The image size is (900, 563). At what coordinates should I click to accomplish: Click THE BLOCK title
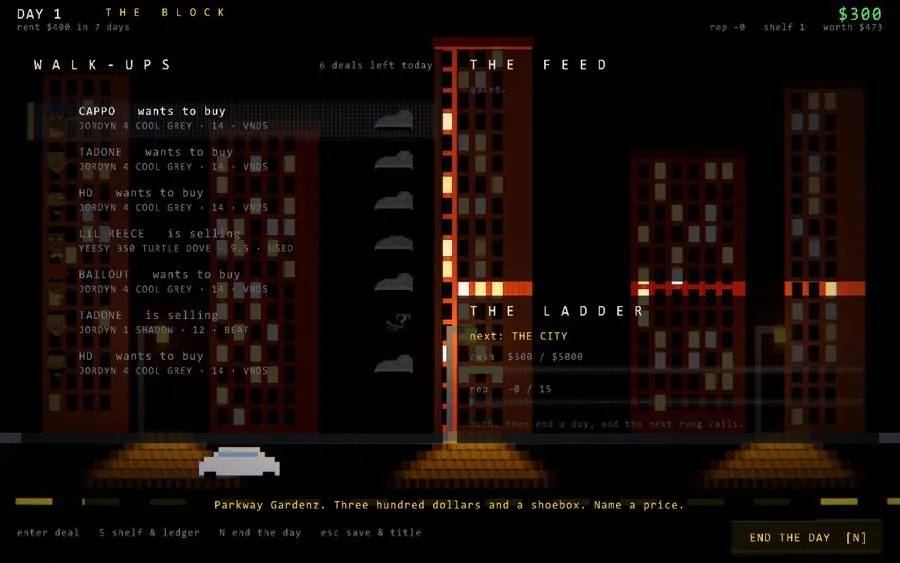coord(165,12)
